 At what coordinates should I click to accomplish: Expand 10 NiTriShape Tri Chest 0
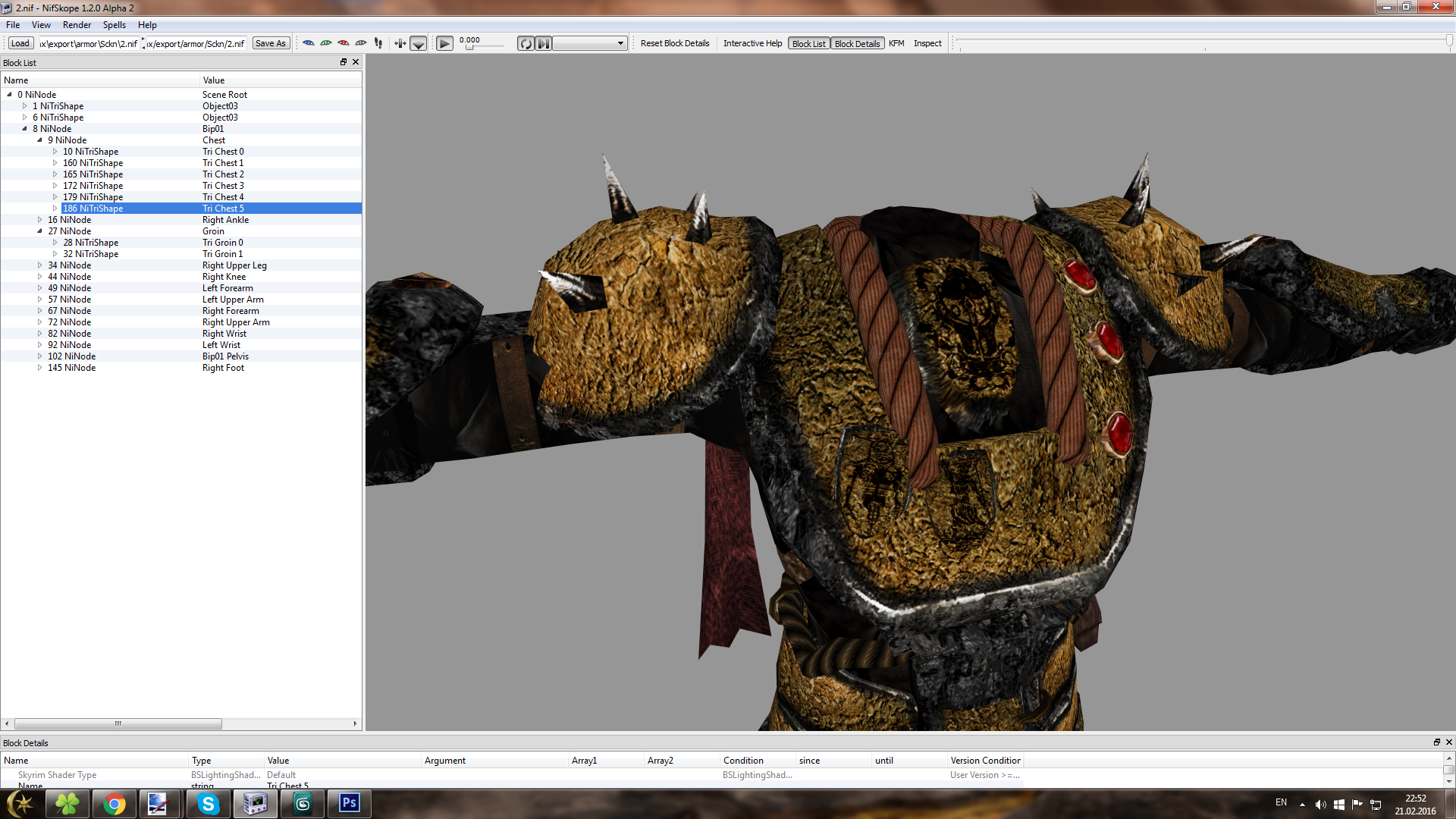coord(55,152)
